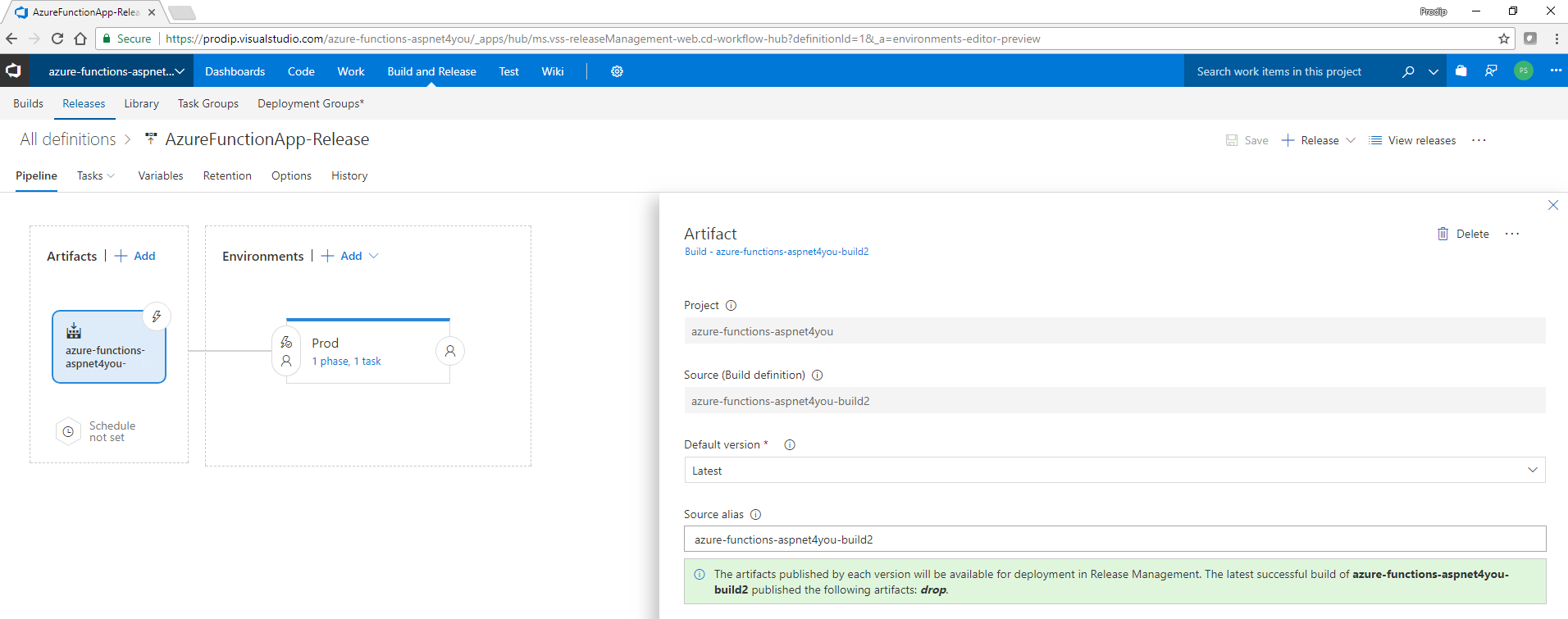The height and width of the screenshot is (619, 1568).
Task: Click the search magnifier icon
Action: pyautogui.click(x=1408, y=71)
